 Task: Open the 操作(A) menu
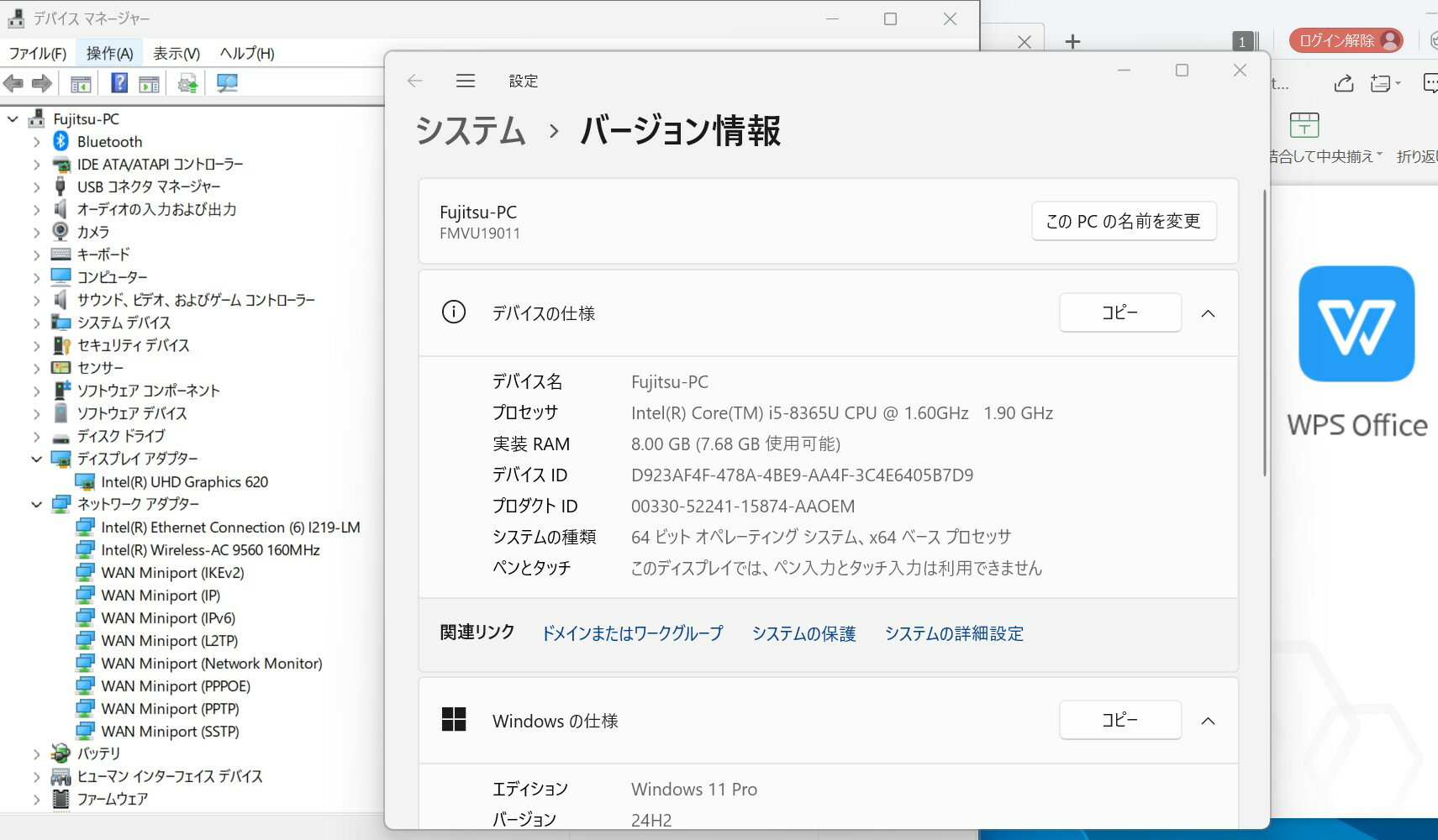point(109,54)
